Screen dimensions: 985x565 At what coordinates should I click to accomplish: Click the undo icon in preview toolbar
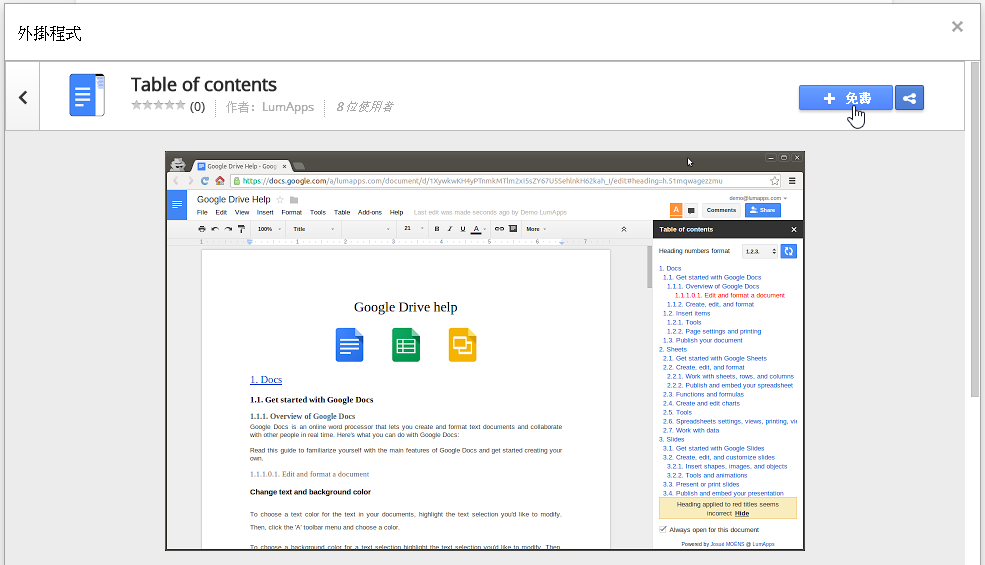[x=215, y=229]
